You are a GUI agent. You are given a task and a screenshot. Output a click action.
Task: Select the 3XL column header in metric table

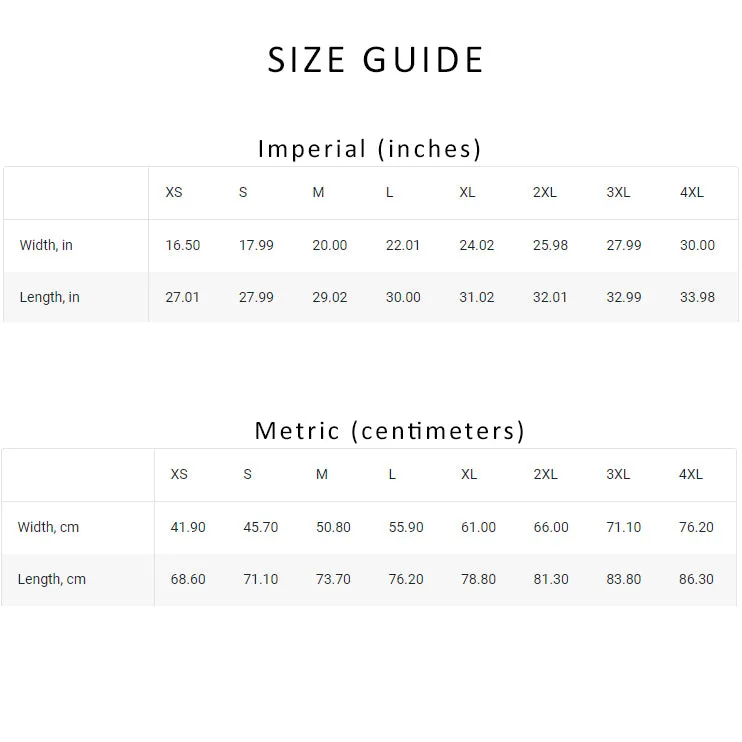pos(618,474)
